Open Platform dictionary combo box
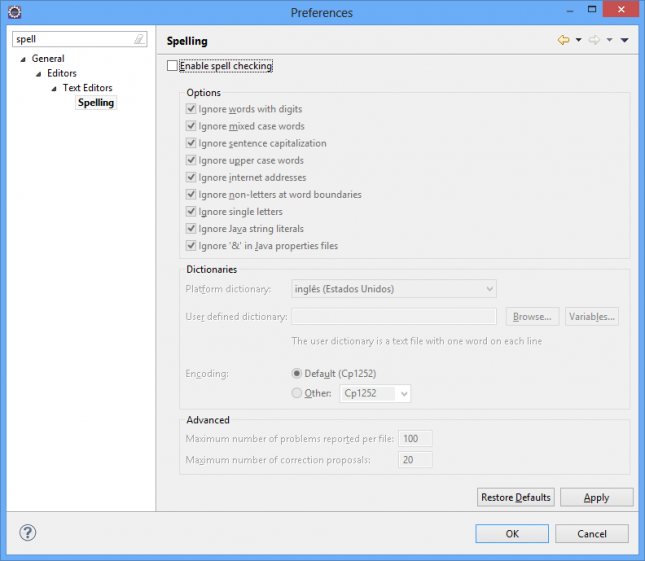The image size is (645, 561). coord(394,289)
